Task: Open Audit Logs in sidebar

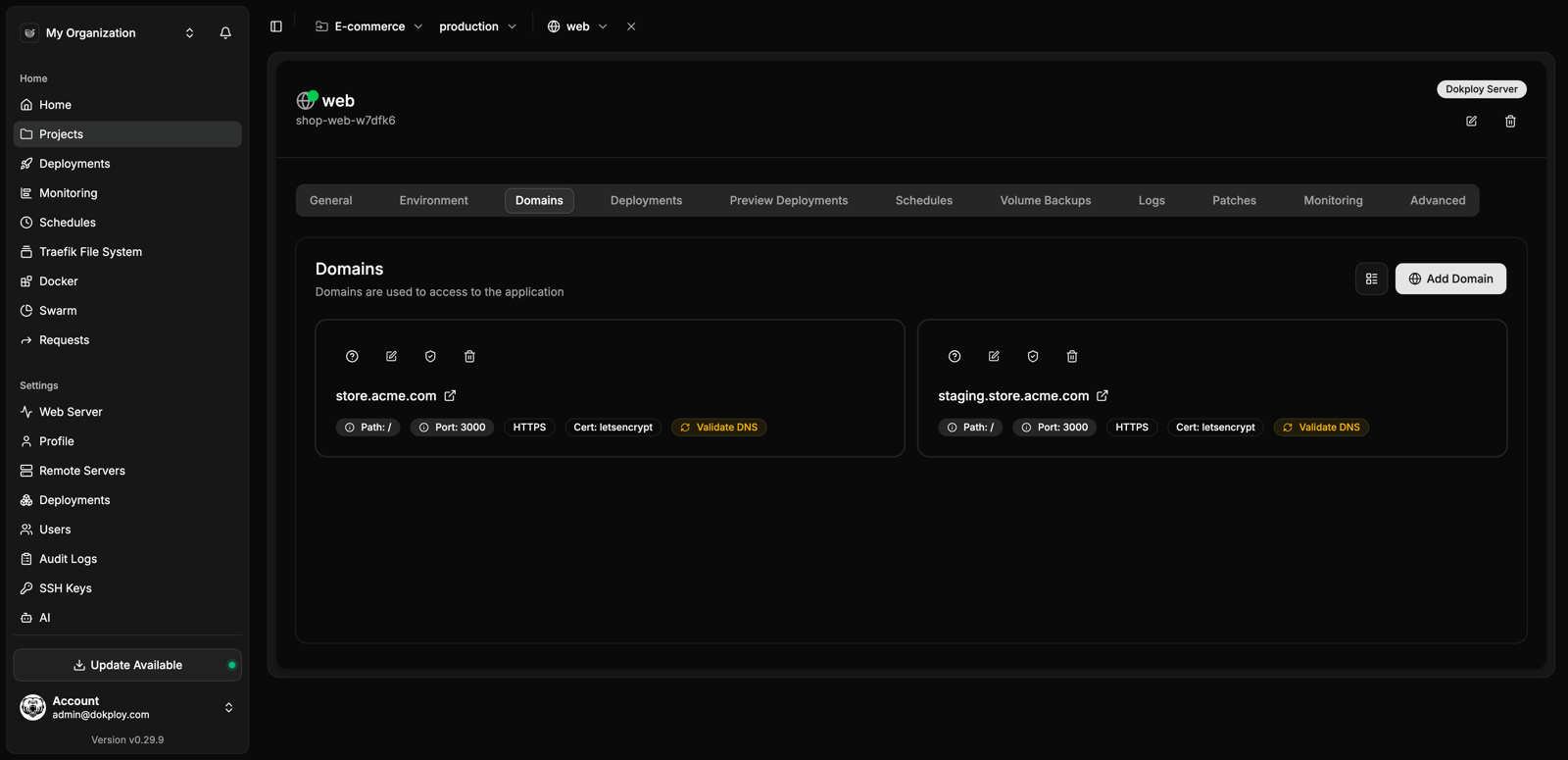Action: 127,559
